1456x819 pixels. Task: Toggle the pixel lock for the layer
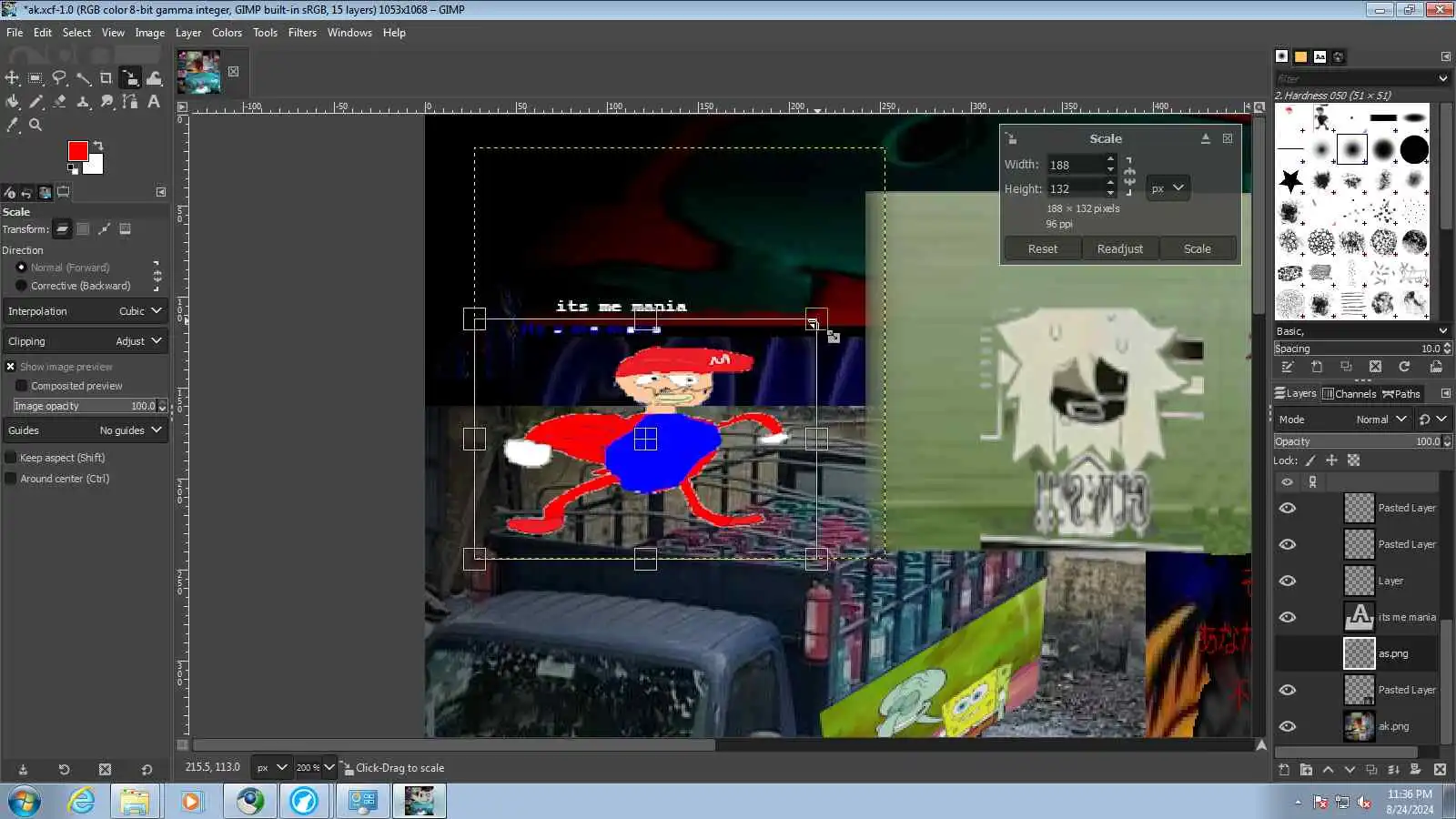click(1310, 460)
